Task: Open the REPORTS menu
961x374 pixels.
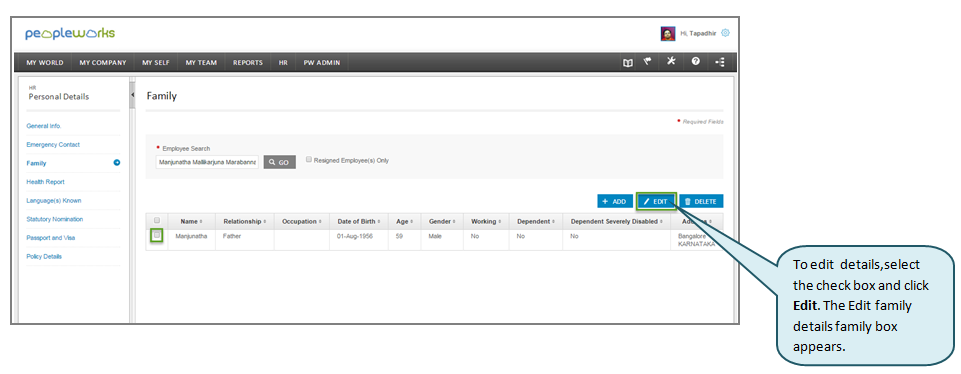Action: [x=248, y=63]
